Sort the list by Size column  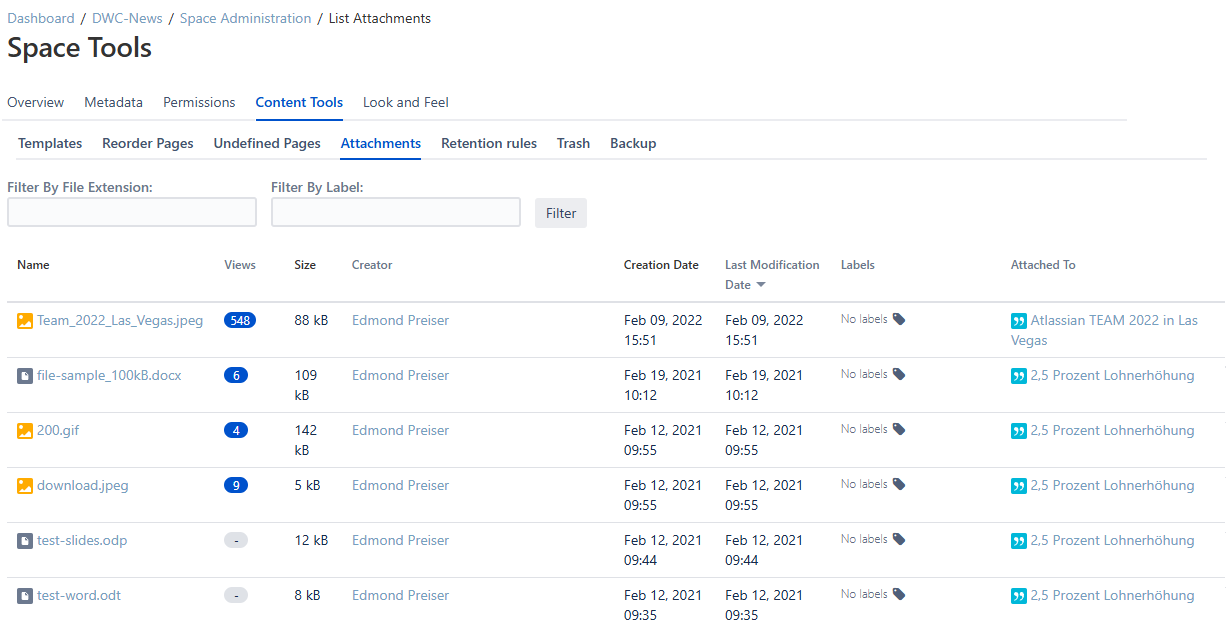pos(305,265)
